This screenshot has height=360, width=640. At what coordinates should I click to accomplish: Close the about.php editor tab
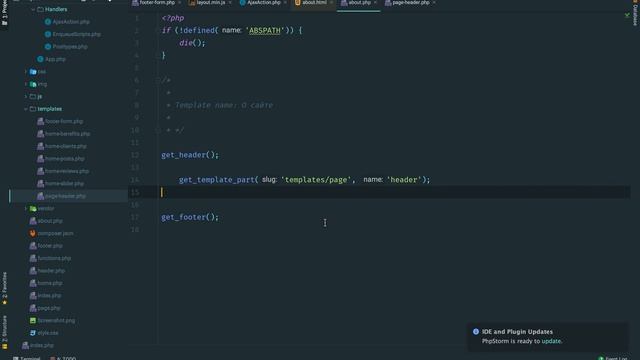pos(375,2)
